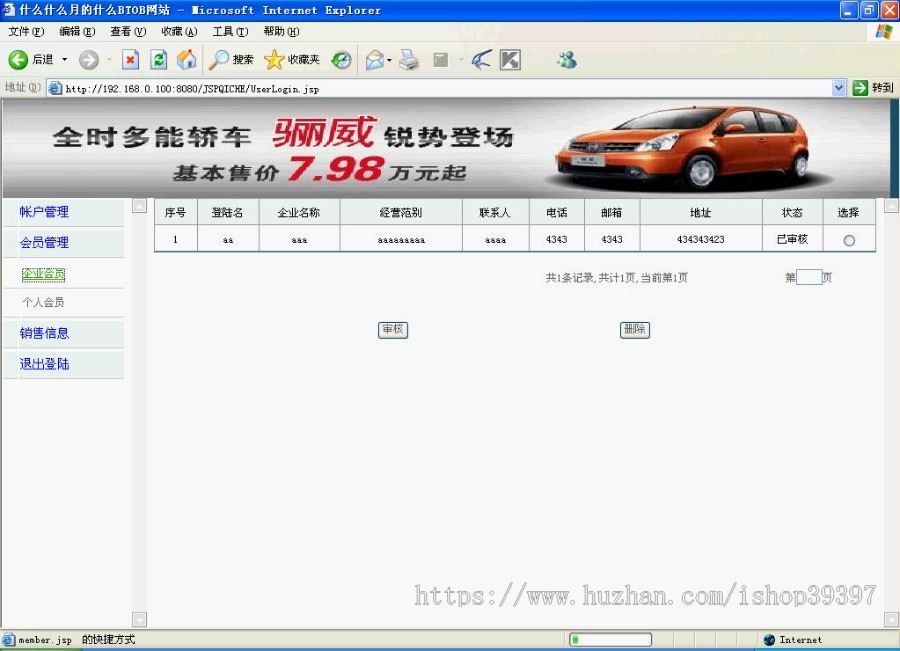Stop page loading with red X icon
The width and height of the screenshot is (900, 651).
pyautogui.click(x=131, y=60)
